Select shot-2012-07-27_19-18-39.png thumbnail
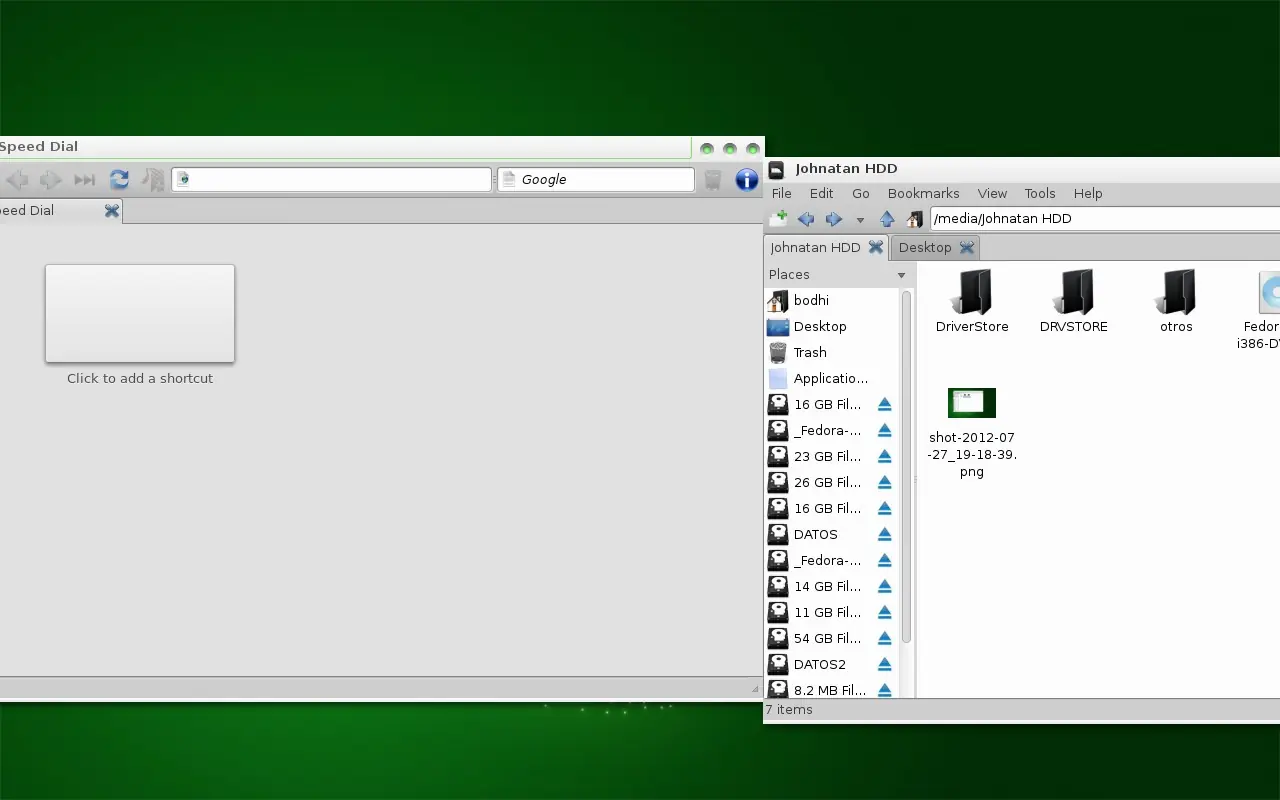The height and width of the screenshot is (800, 1280). [x=972, y=403]
